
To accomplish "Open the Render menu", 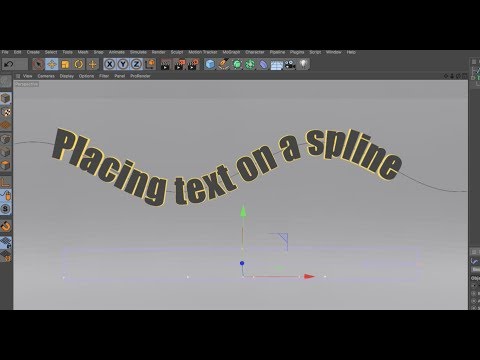I will (x=158, y=52).
